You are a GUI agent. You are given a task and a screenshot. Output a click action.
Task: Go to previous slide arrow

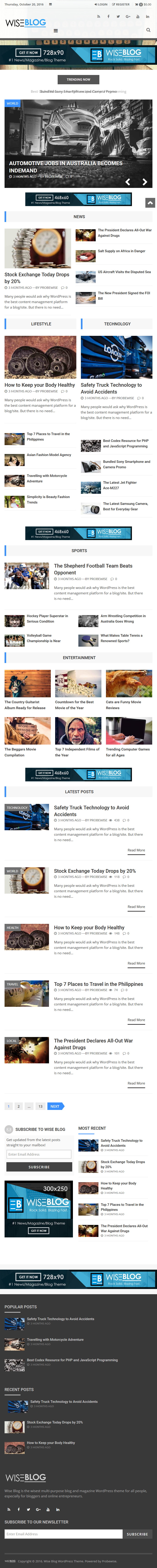[128, 182]
